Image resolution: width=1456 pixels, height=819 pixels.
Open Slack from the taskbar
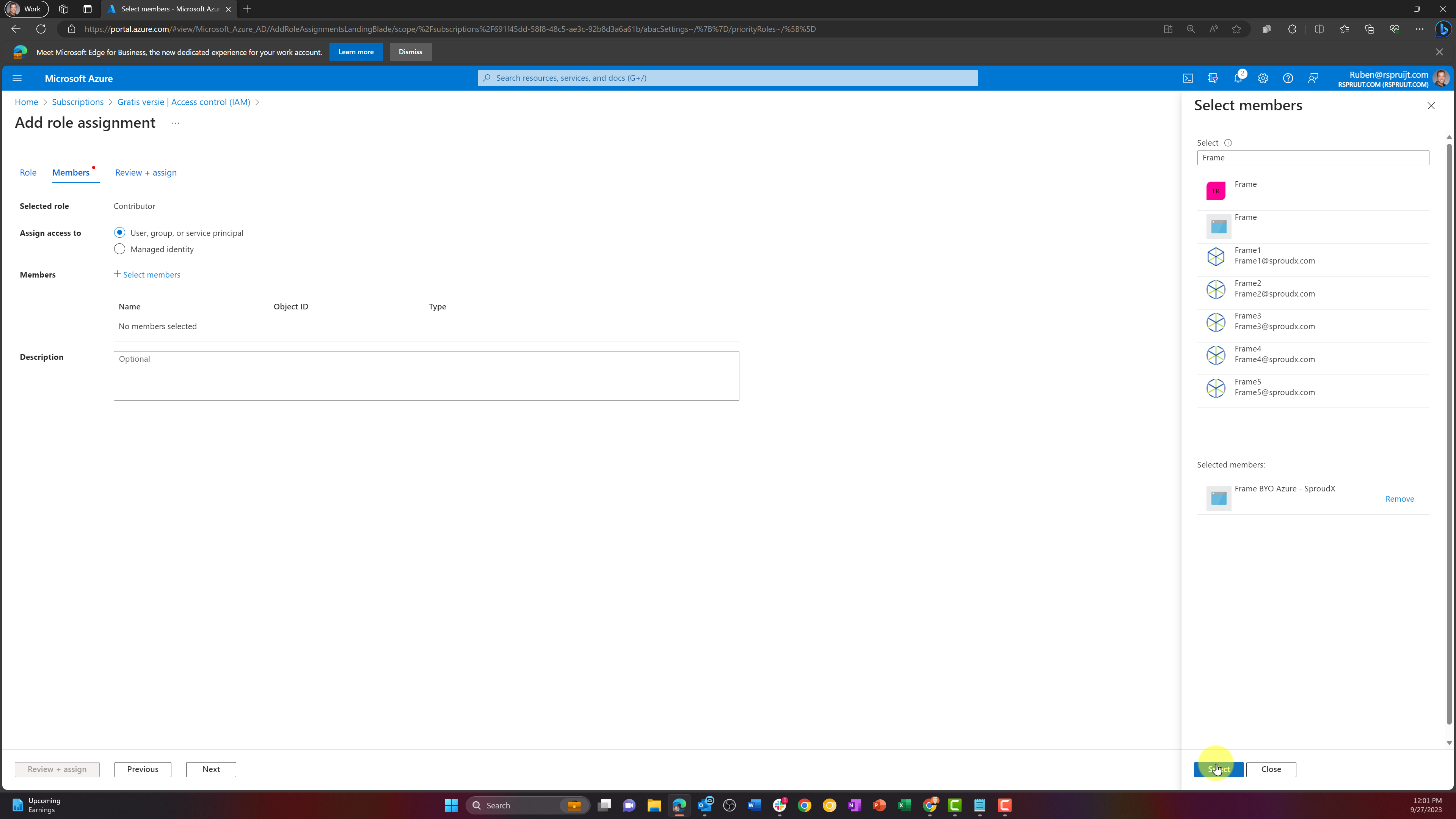(780, 805)
